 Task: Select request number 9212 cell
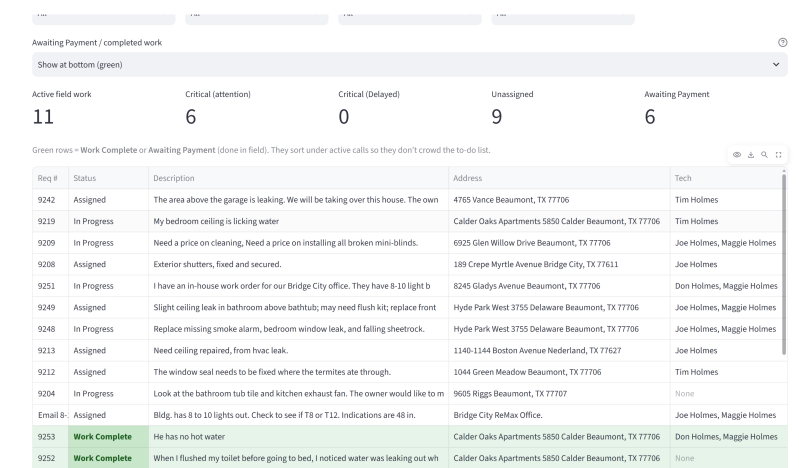click(50, 372)
